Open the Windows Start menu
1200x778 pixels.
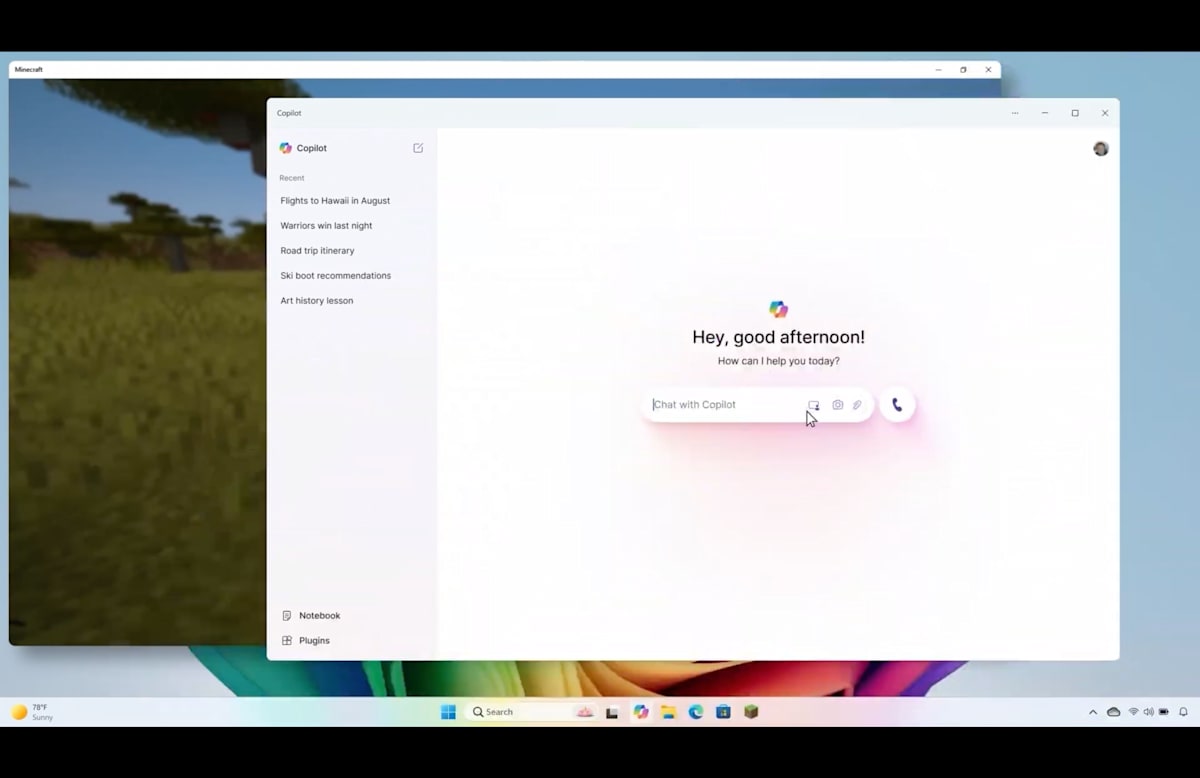click(449, 712)
